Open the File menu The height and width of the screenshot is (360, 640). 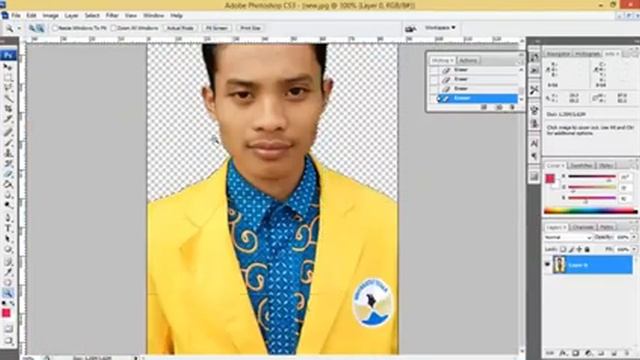click(16, 16)
